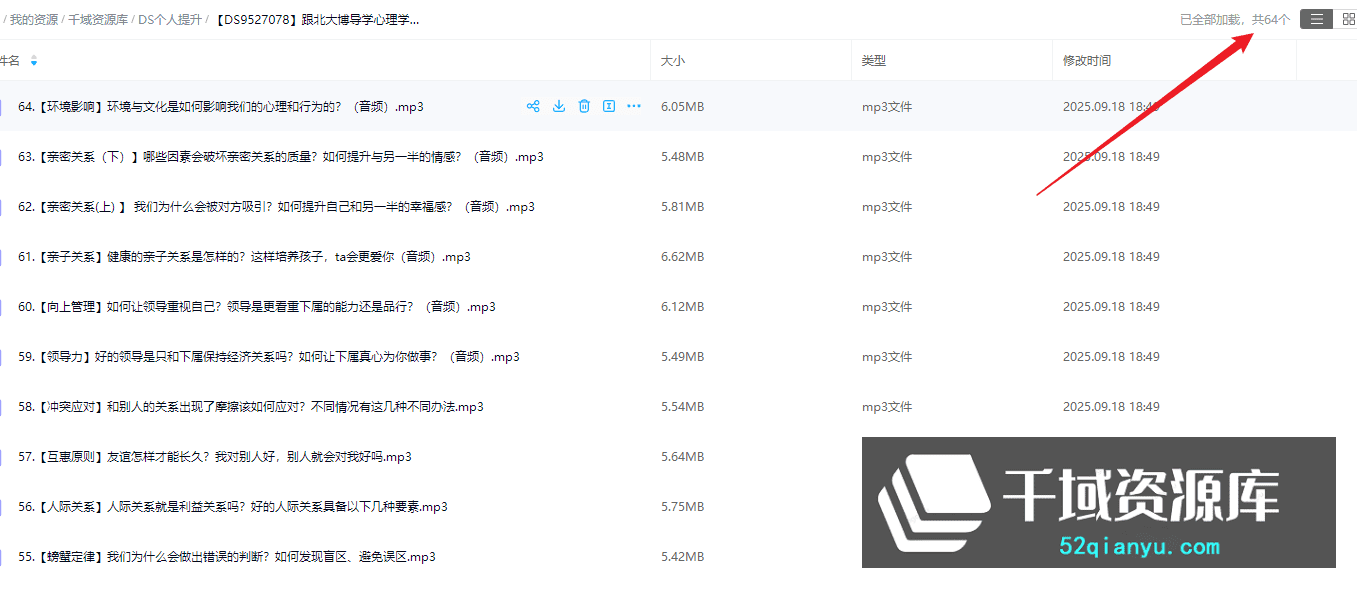Open file 55.【螃蟹定律】 mp3
The width and height of the screenshot is (1357, 599).
pos(227,556)
